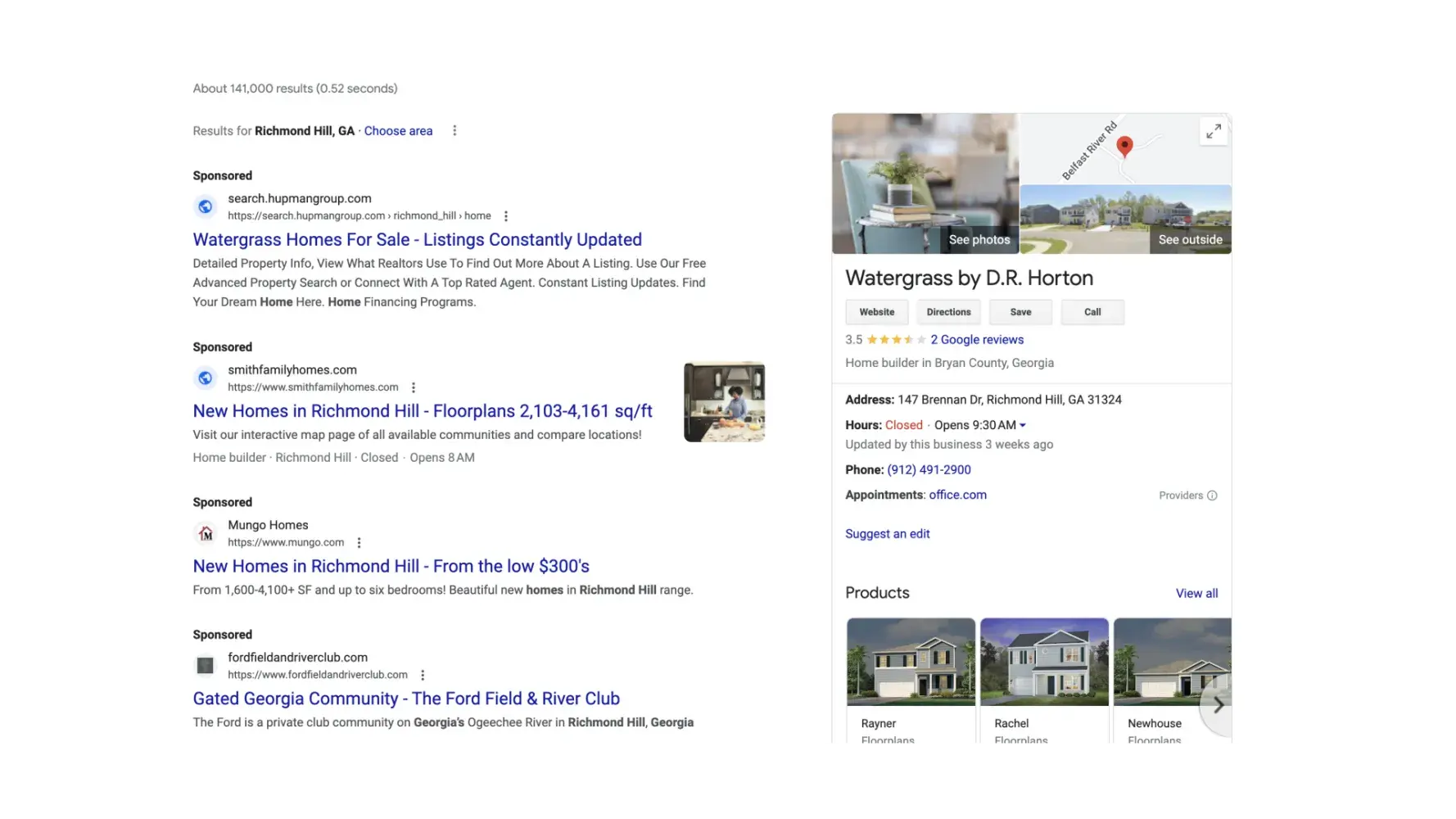Click the Directions button

[949, 312]
